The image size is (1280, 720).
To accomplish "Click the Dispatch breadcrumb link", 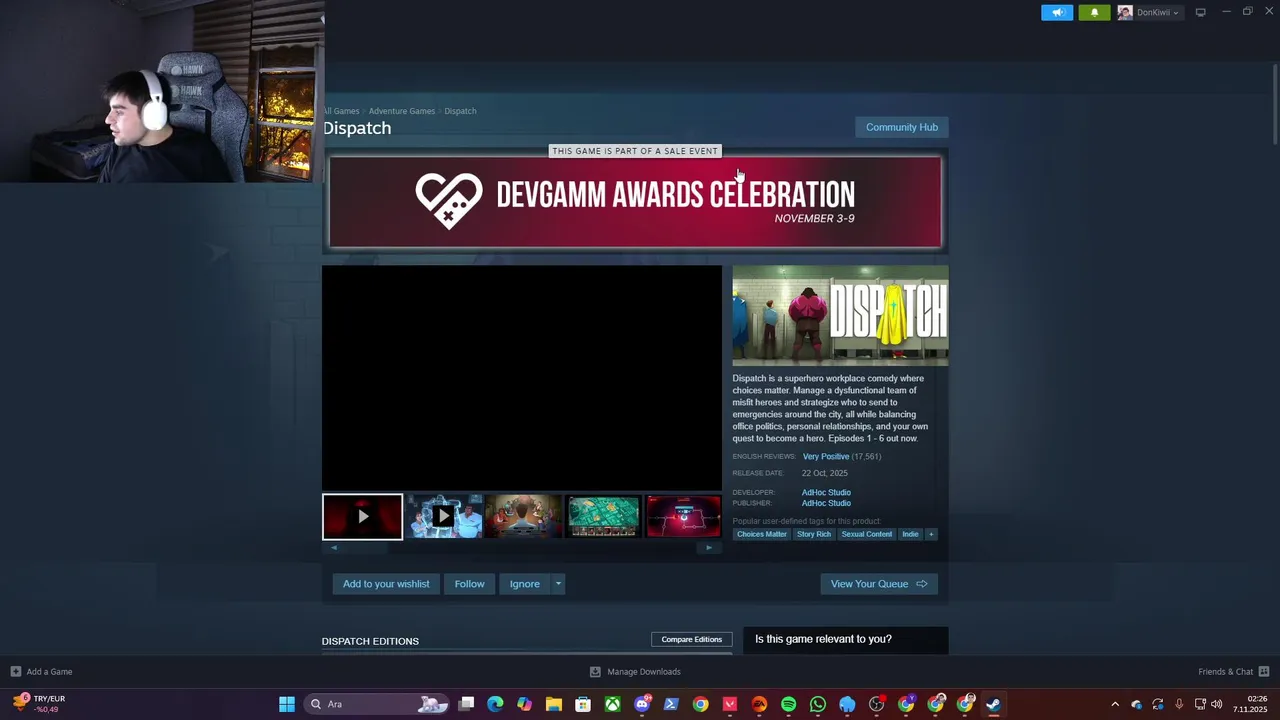I will pos(460,111).
